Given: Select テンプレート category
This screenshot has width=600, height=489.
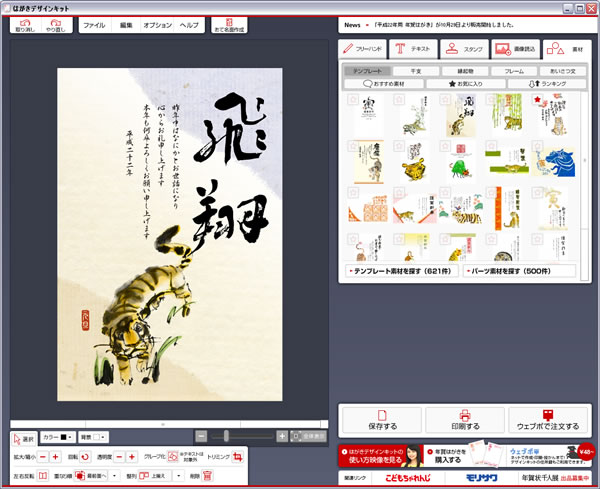Looking at the screenshot, I should pyautogui.click(x=367, y=71).
